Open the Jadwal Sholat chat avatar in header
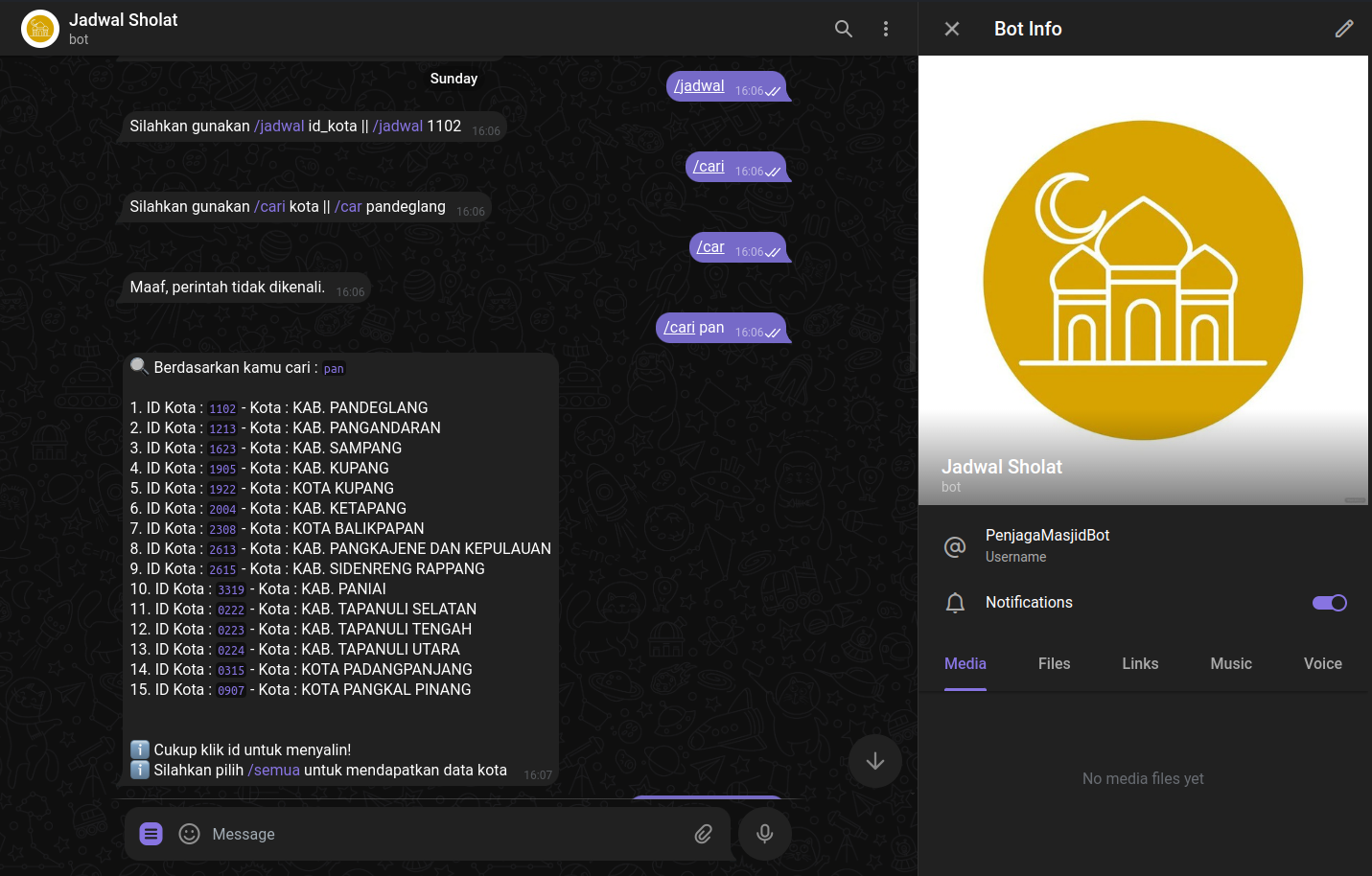This screenshot has width=1372, height=876. [x=40, y=29]
